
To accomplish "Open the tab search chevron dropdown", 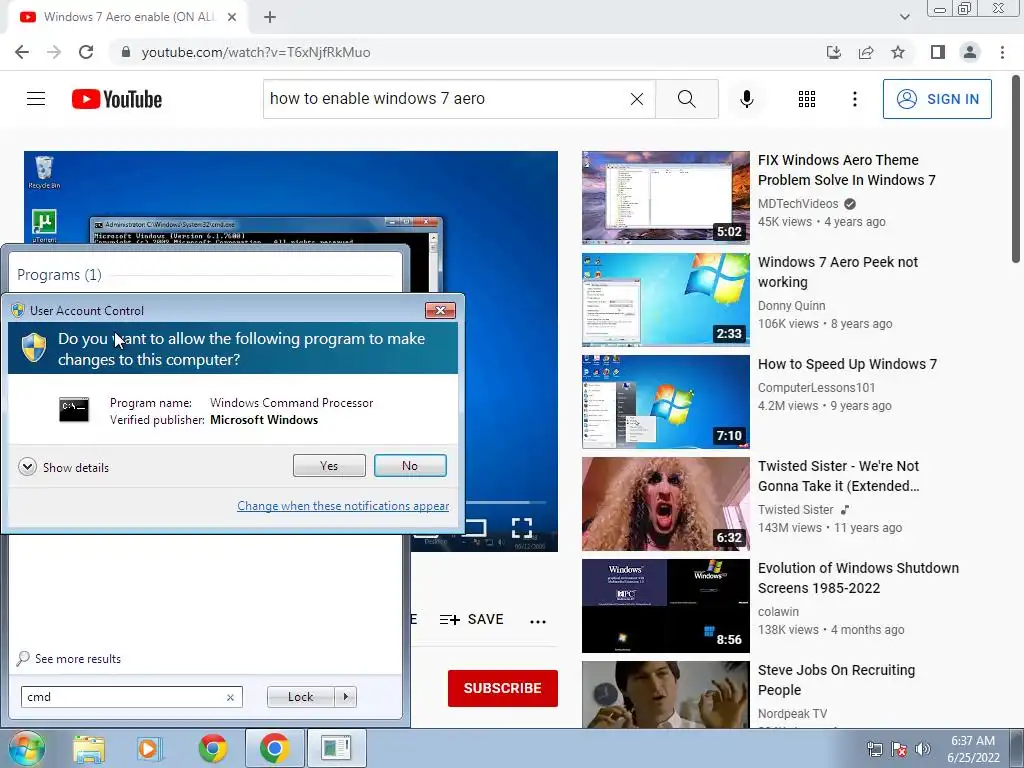I will click(x=904, y=17).
